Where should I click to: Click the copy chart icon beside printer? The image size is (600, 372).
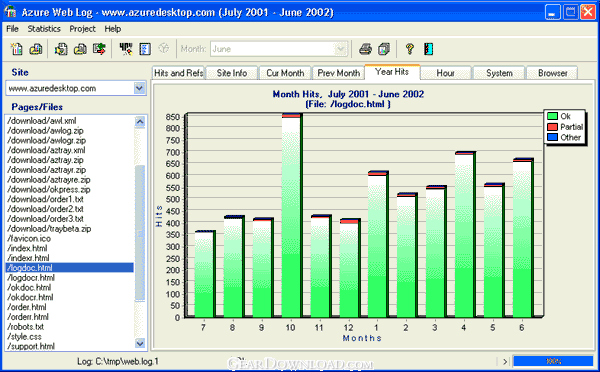click(384, 49)
